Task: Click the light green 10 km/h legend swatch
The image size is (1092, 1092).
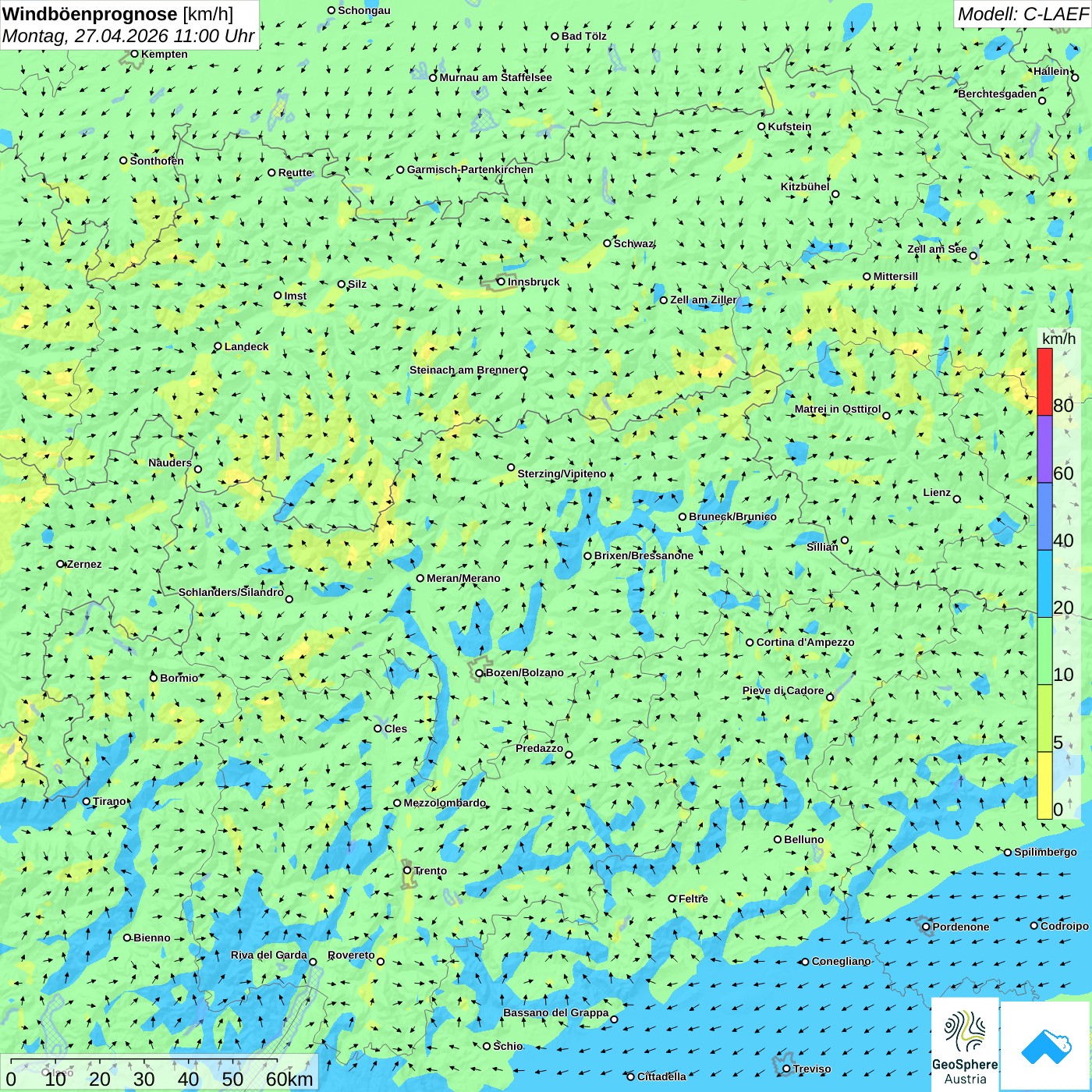Action: [1044, 651]
